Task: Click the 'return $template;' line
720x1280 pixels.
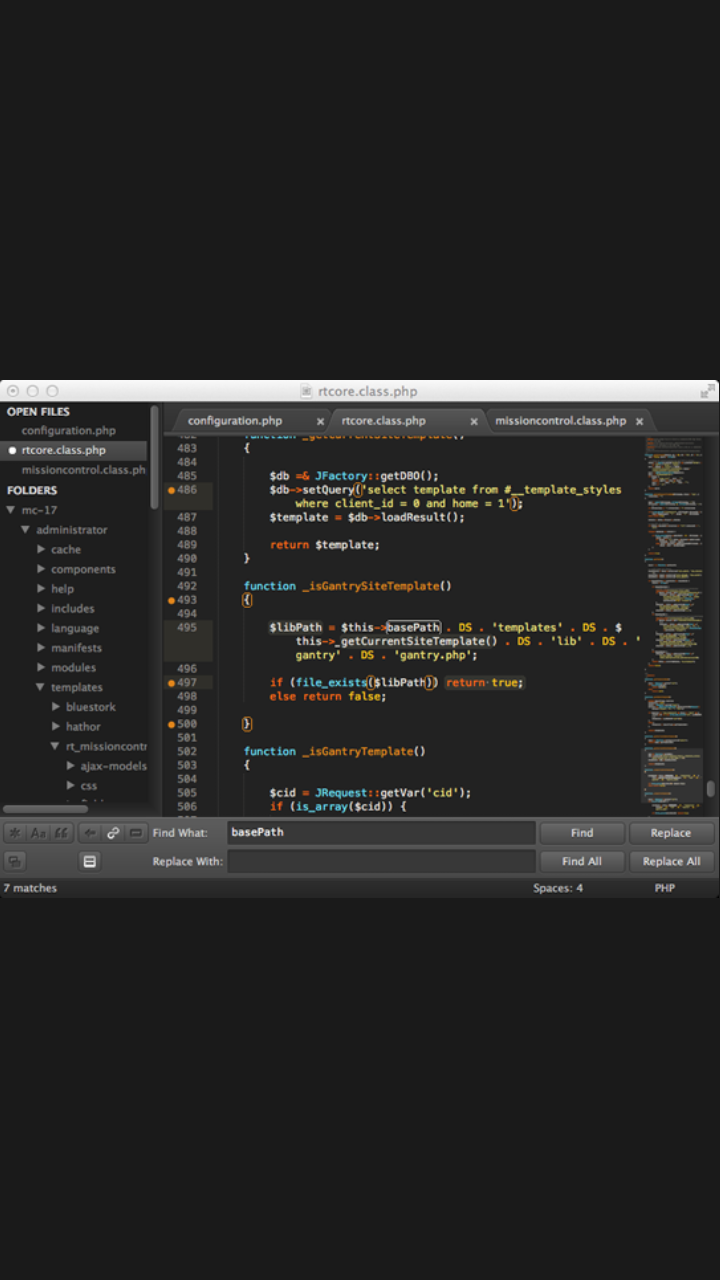Action: (x=325, y=545)
